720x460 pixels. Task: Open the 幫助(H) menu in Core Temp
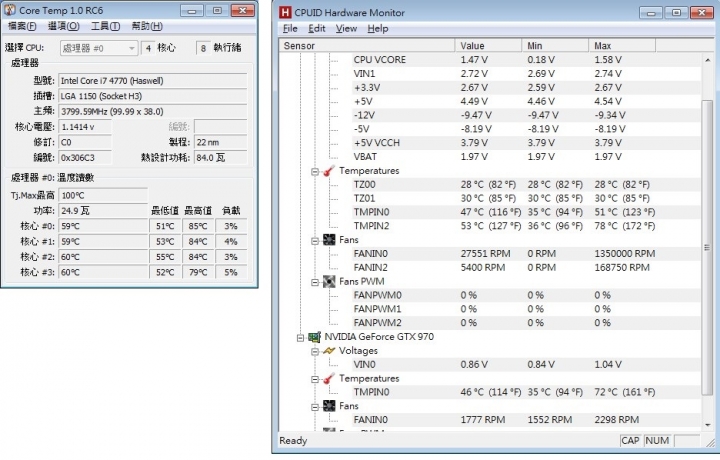point(147,26)
